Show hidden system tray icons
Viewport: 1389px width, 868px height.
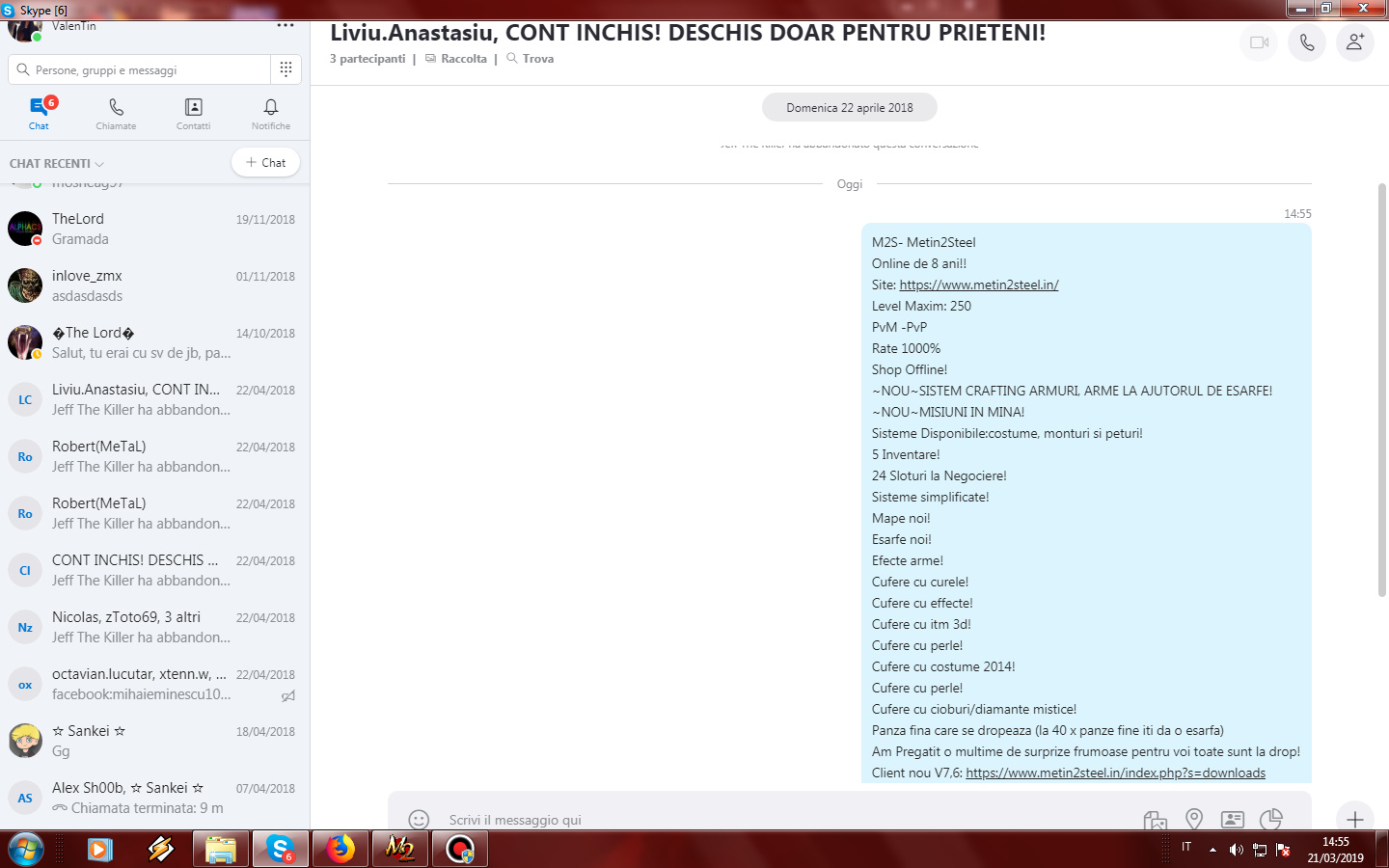(1212, 850)
